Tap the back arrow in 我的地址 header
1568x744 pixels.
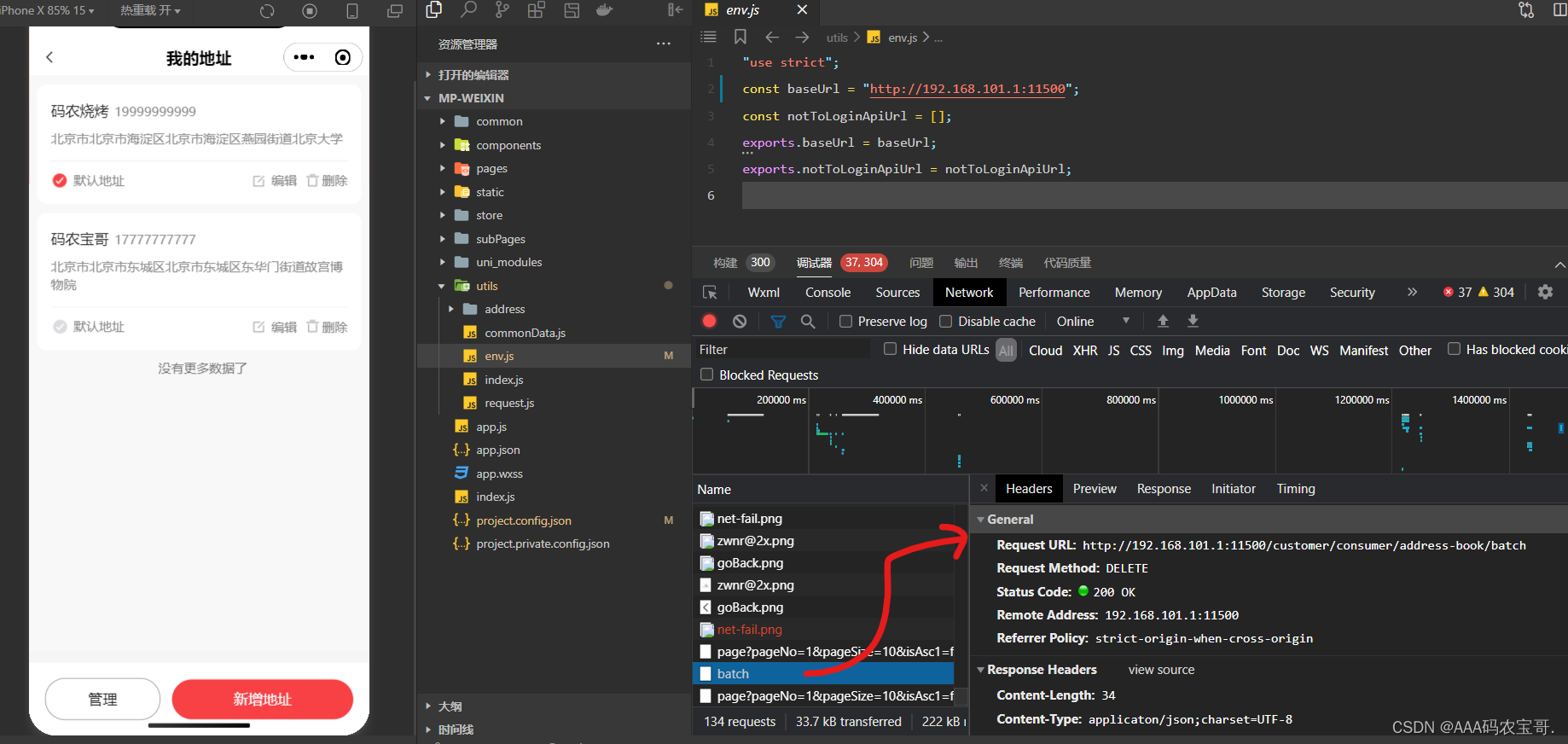(x=49, y=57)
